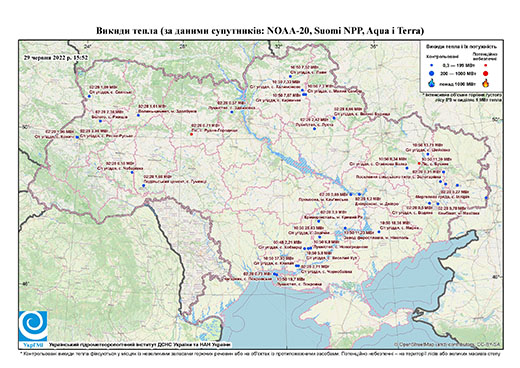Click the 18,7 МВт heat value label

pyautogui.click(x=292, y=279)
